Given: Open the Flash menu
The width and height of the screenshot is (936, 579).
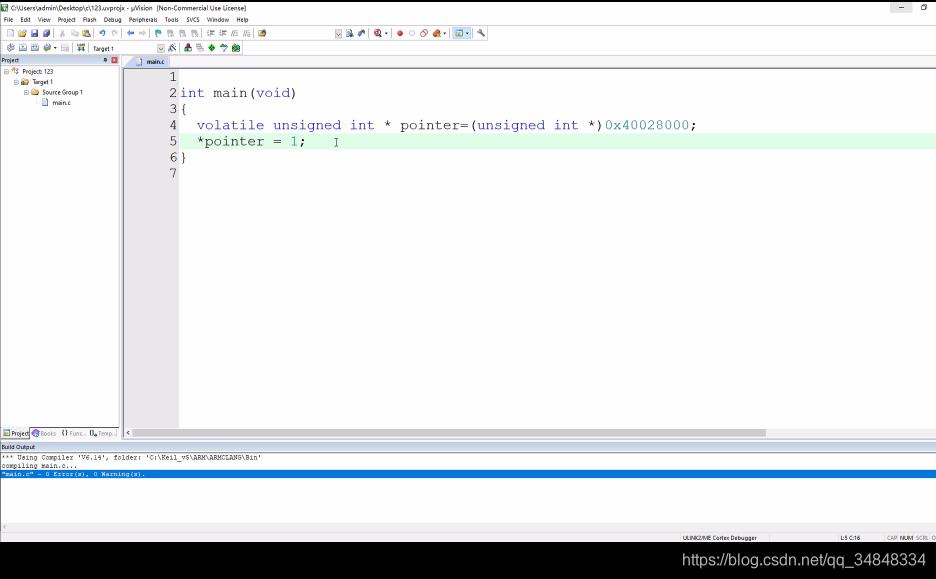Looking at the screenshot, I should [x=90, y=20].
